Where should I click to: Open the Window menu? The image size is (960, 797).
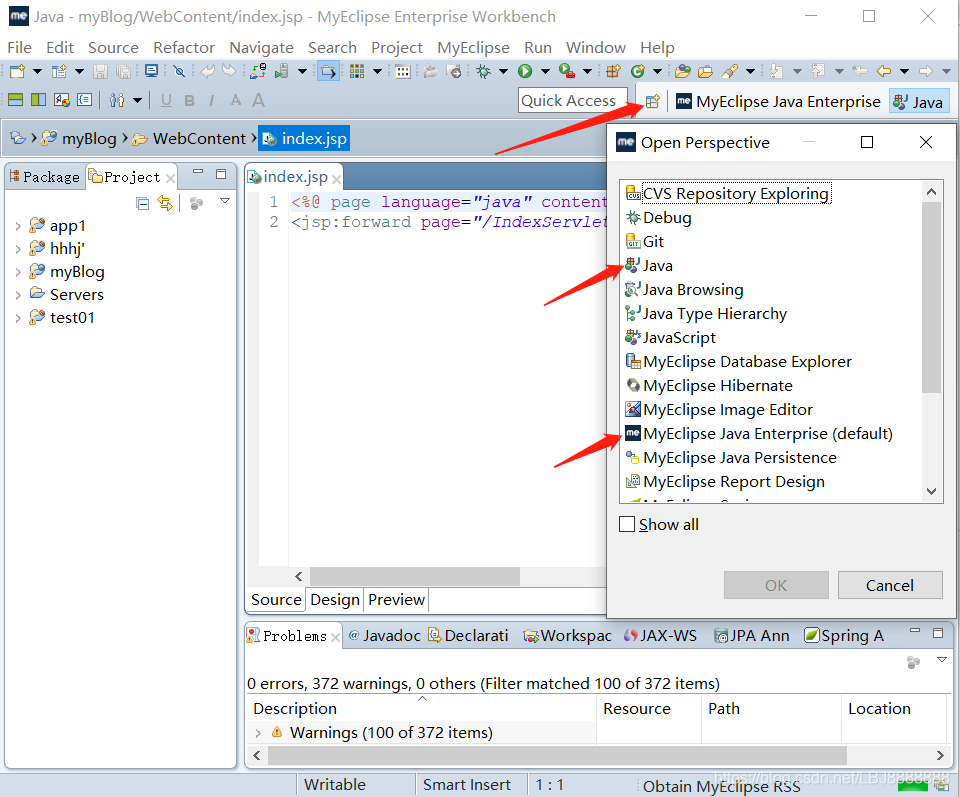595,47
